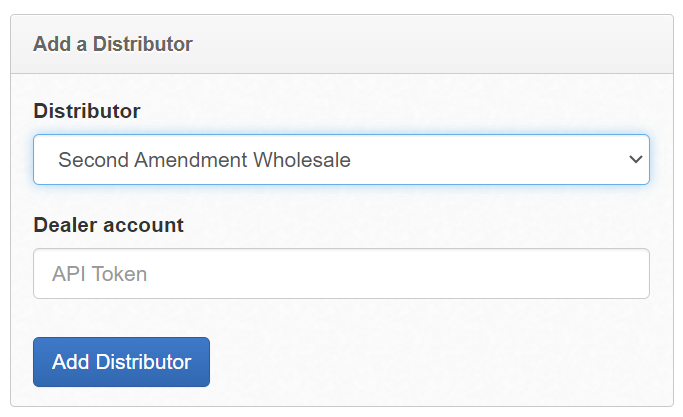Click the word Distributor in the panel title
The width and height of the screenshot is (683, 417).
tap(142, 44)
